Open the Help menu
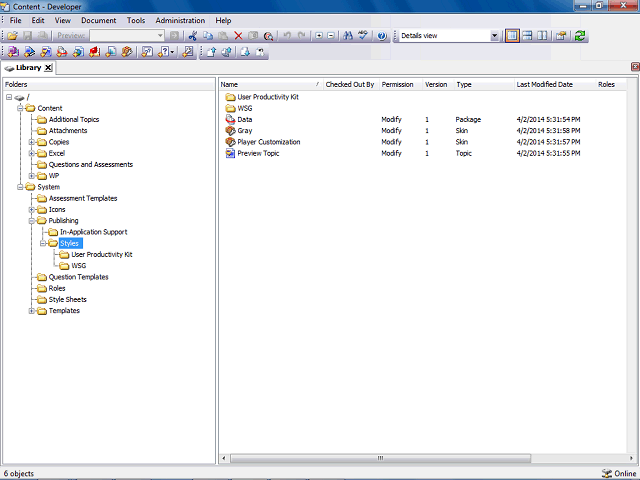 tap(223, 20)
